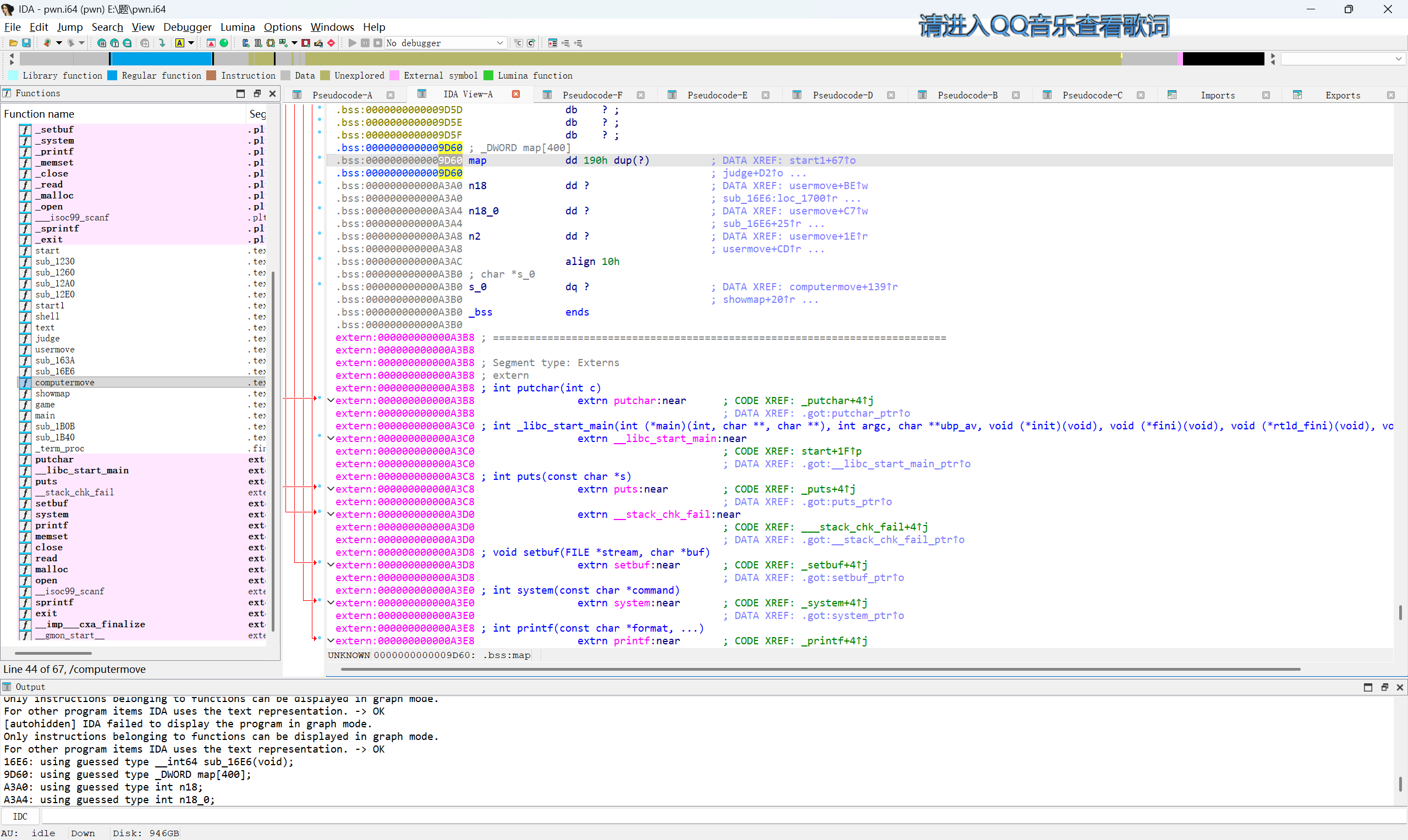Click the yellow A text search icon
This screenshot has height=840, width=1408.
(179, 43)
